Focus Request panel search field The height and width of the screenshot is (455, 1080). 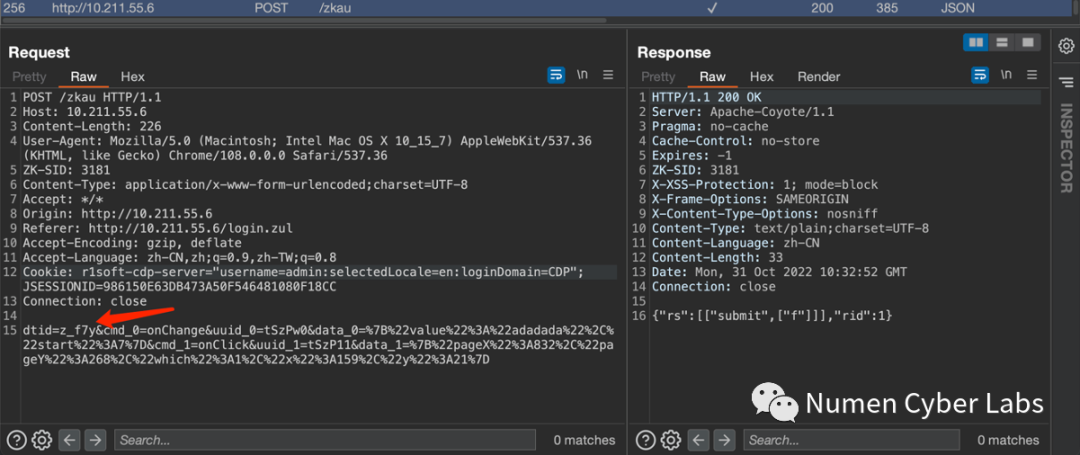pyautogui.click(x=324, y=439)
